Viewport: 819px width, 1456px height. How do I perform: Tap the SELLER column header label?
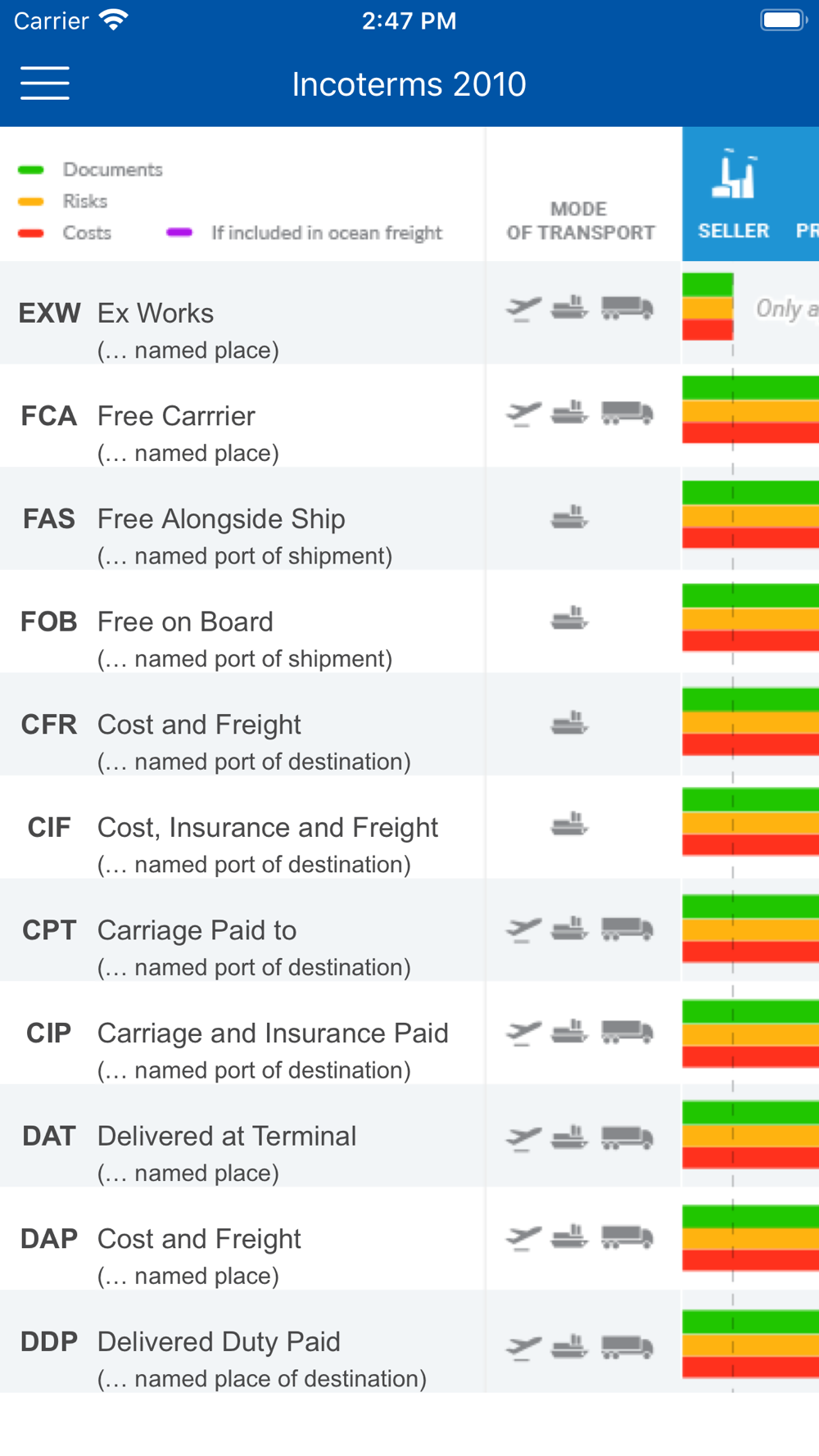click(x=734, y=231)
